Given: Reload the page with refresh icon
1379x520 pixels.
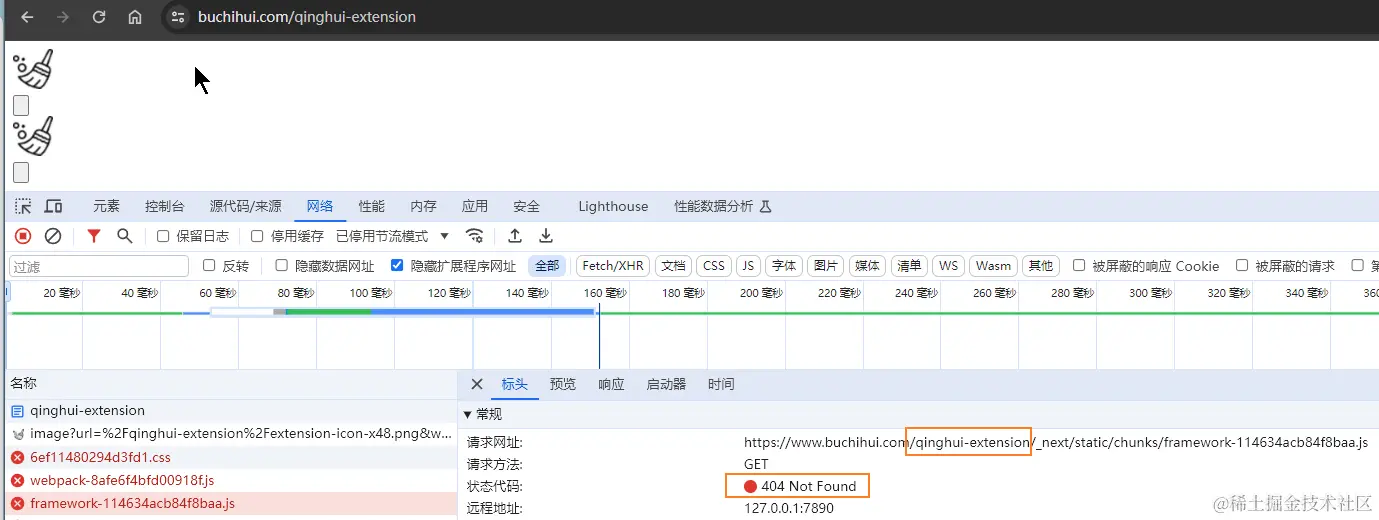Looking at the screenshot, I should 99,17.
